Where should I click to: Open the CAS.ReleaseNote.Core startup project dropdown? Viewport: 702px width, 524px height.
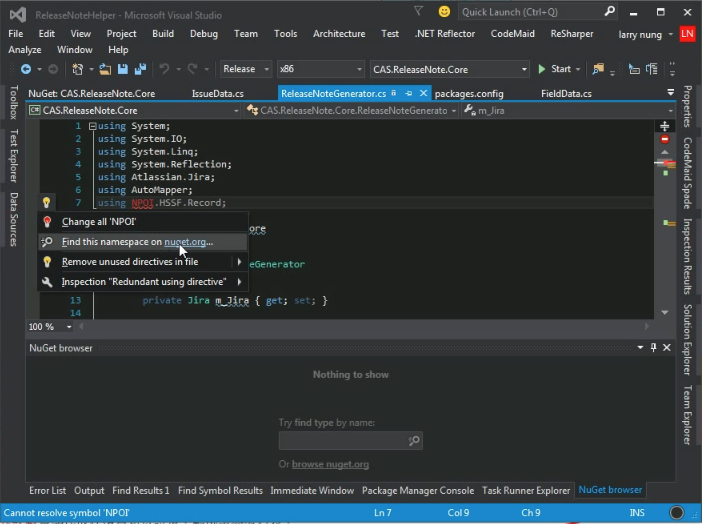pyautogui.click(x=449, y=69)
